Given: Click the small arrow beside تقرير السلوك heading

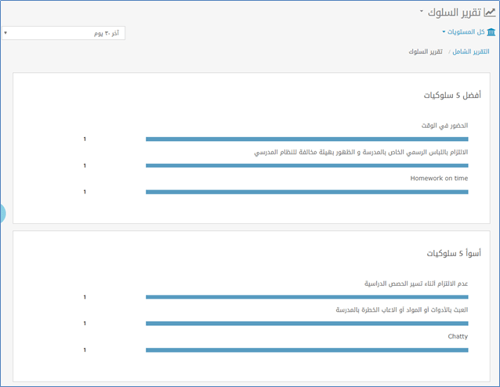Looking at the screenshot, I should (x=422, y=12).
